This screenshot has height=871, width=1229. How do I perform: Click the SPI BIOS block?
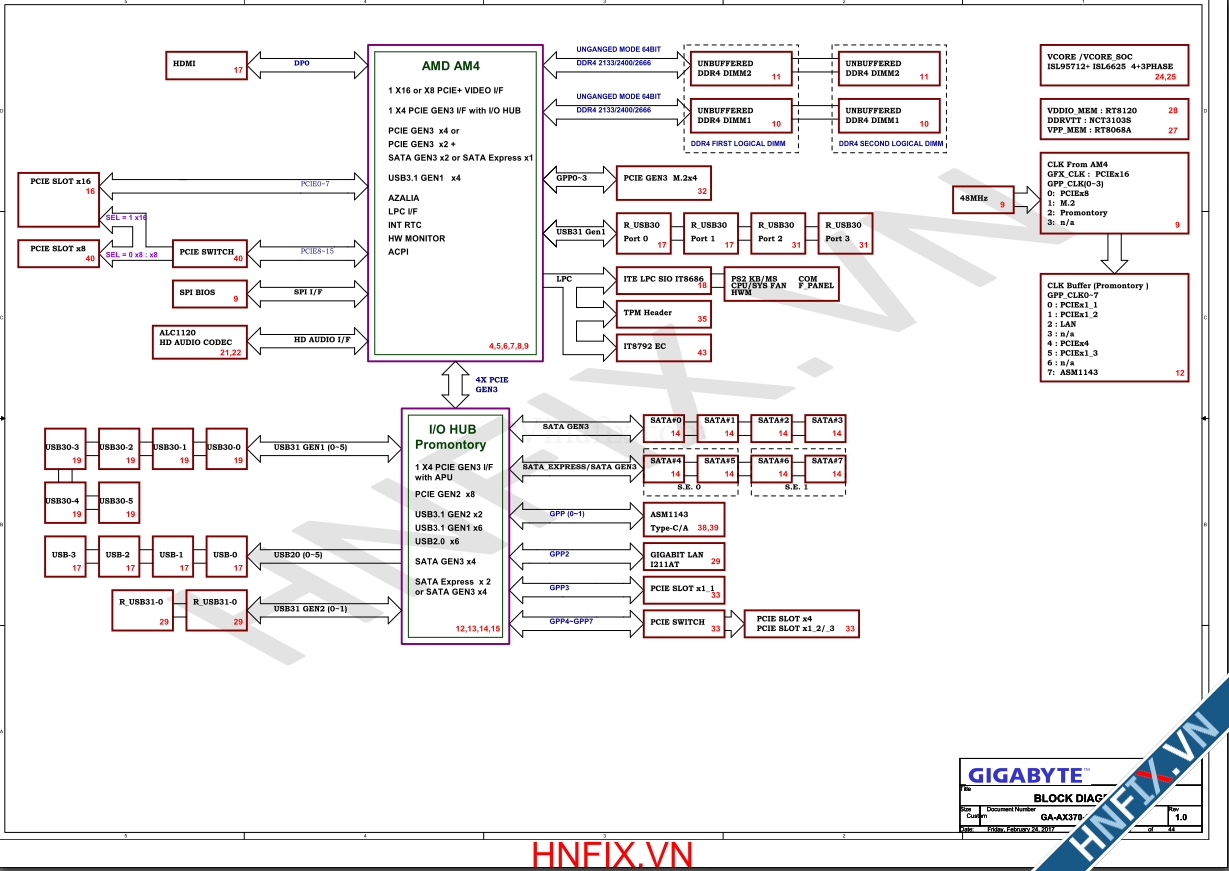pos(208,294)
